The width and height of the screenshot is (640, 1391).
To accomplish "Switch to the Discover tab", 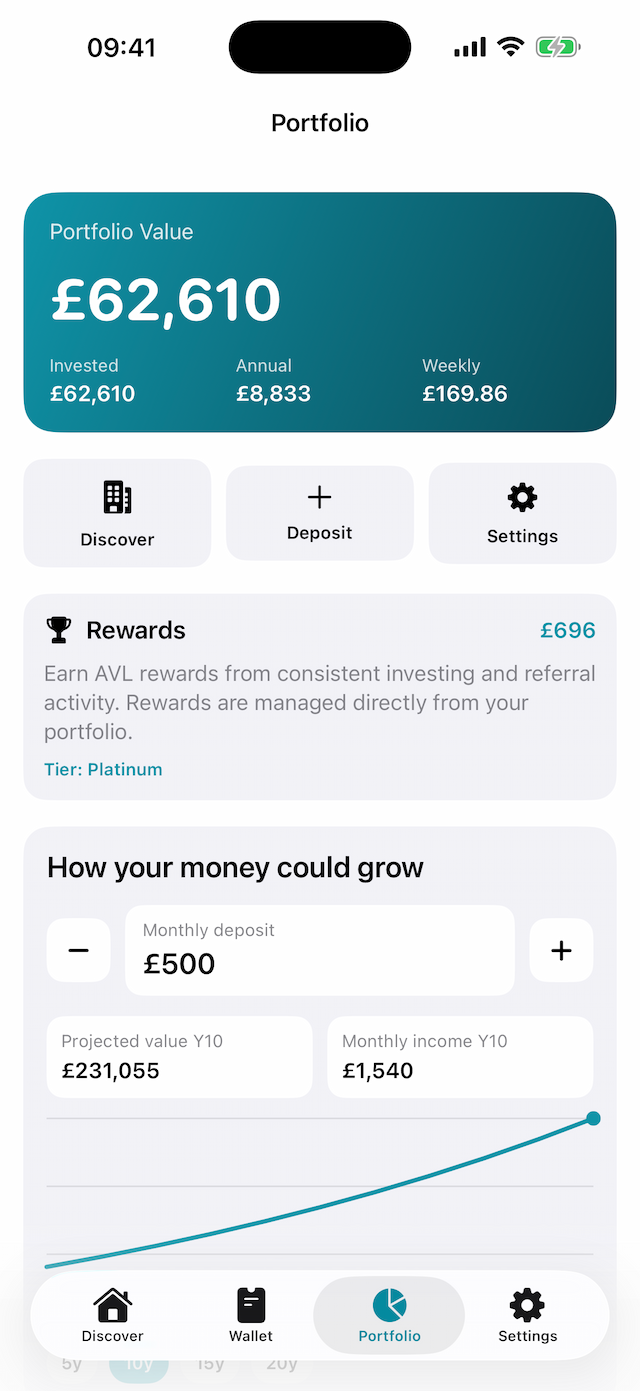I will tap(112, 1315).
